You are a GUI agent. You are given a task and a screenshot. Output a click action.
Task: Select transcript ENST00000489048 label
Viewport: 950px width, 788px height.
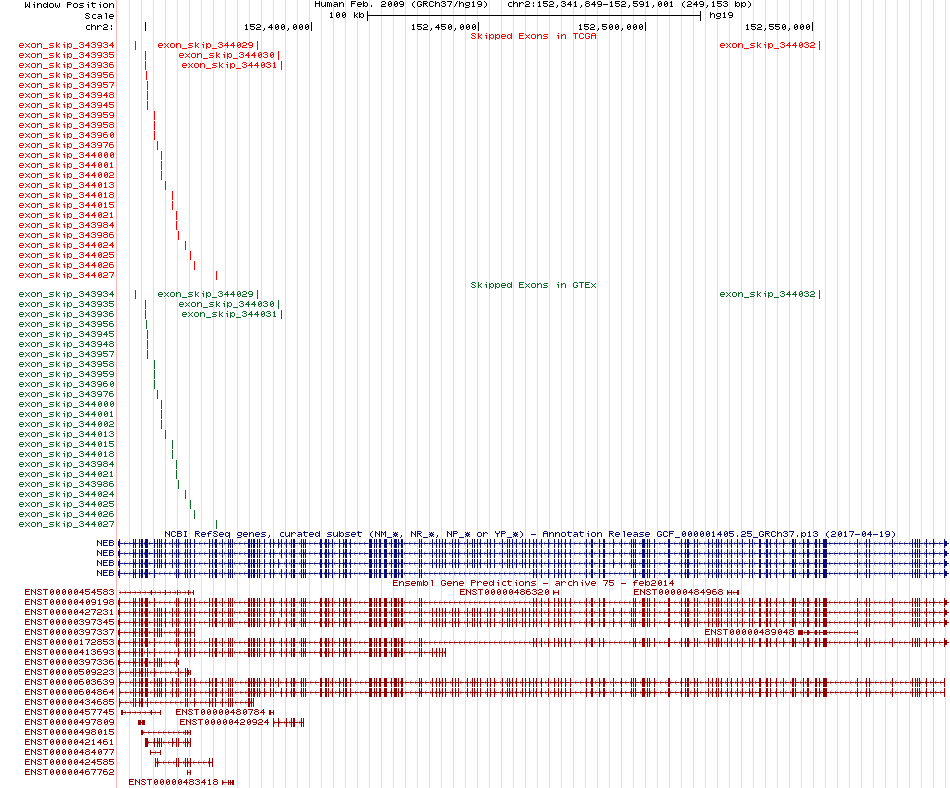(x=749, y=632)
